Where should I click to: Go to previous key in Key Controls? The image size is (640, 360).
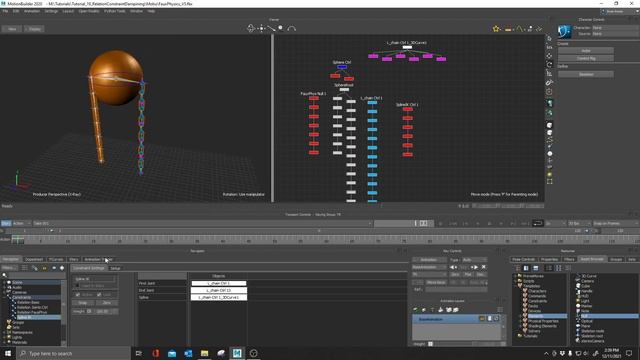[x=453, y=267]
